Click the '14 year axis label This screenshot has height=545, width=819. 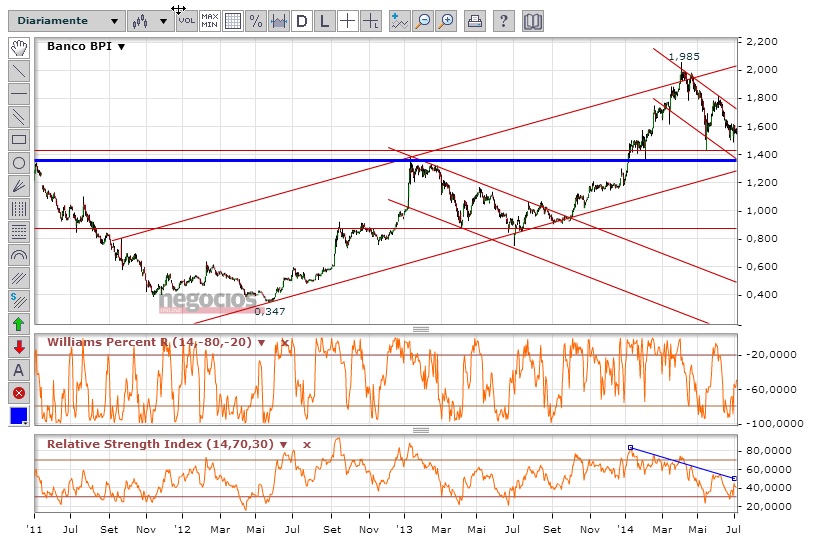[x=625, y=529]
